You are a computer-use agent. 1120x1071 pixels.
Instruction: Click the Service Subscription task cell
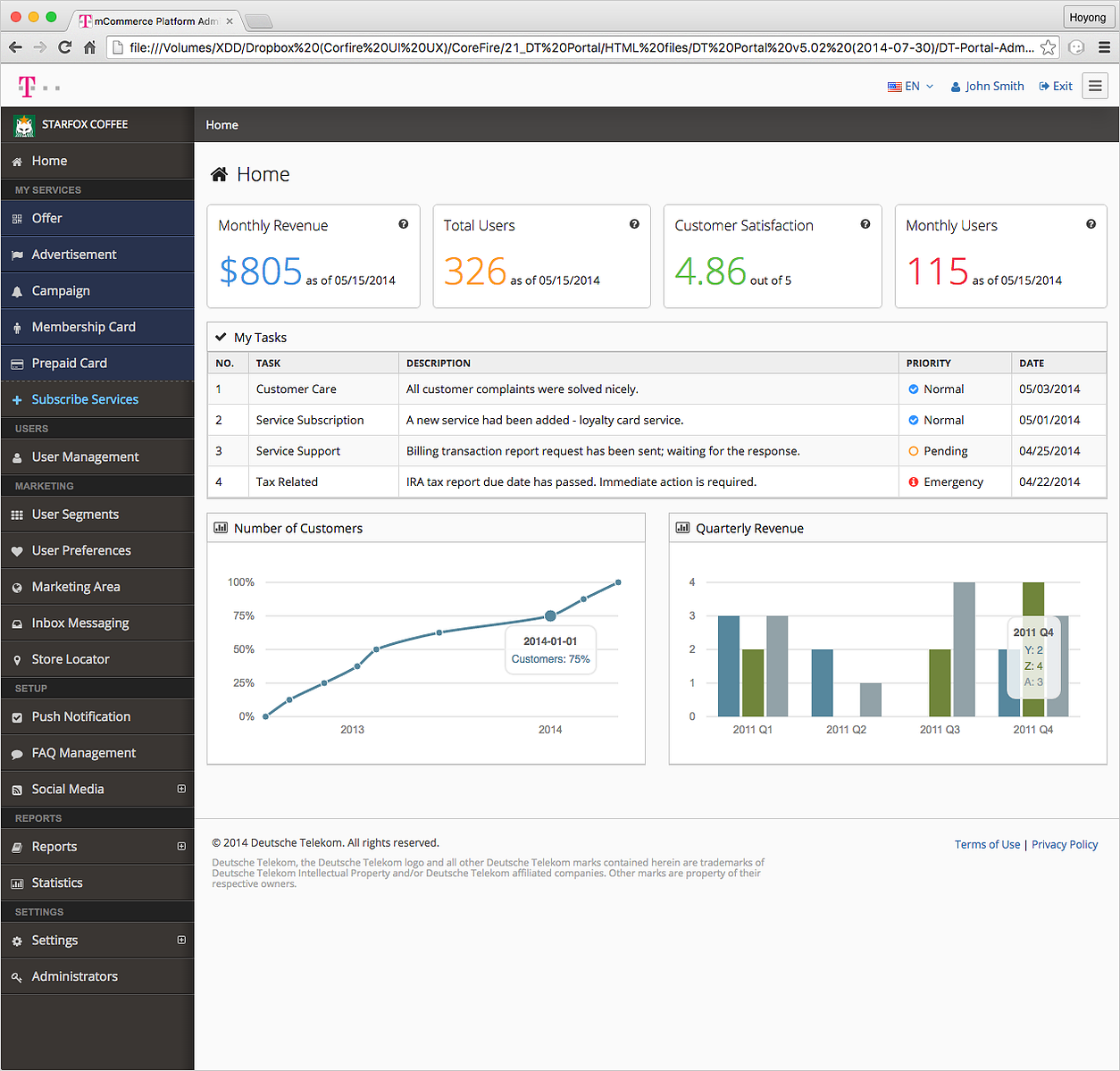(x=323, y=420)
